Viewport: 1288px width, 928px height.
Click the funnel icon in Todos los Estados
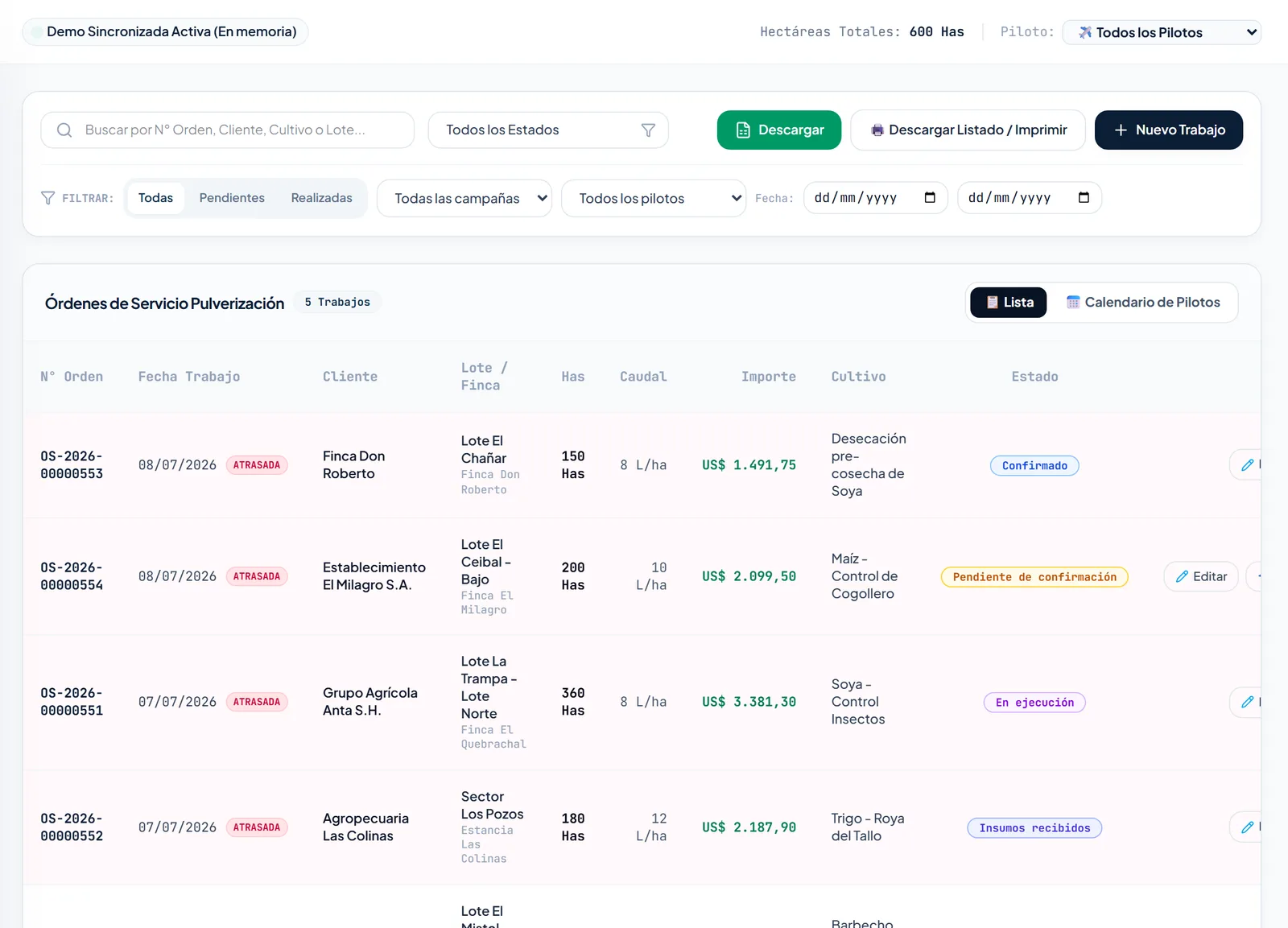[x=648, y=130]
